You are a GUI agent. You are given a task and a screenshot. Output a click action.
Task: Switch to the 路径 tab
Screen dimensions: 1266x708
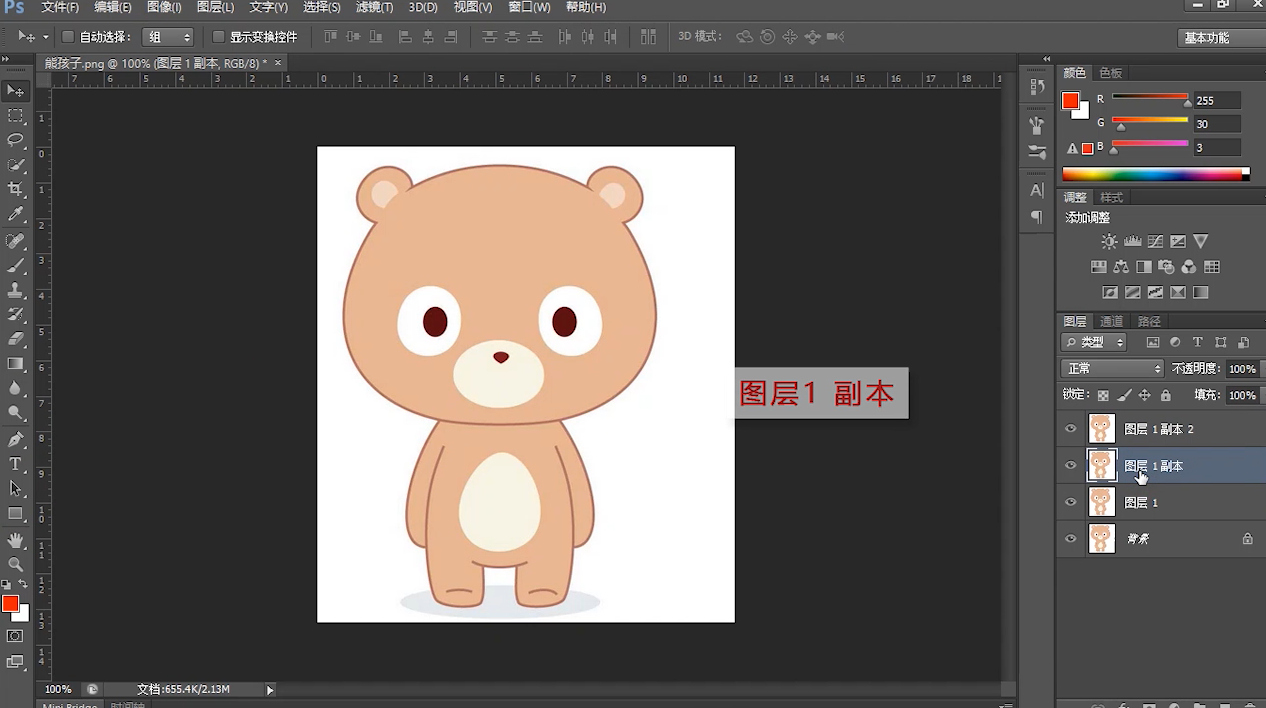(x=1150, y=321)
